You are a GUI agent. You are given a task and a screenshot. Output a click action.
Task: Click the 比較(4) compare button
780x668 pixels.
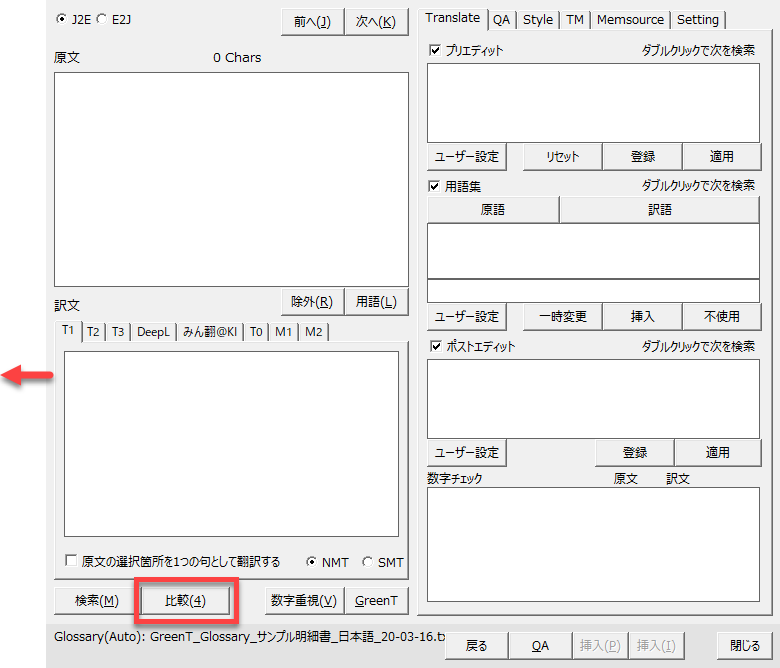185,600
